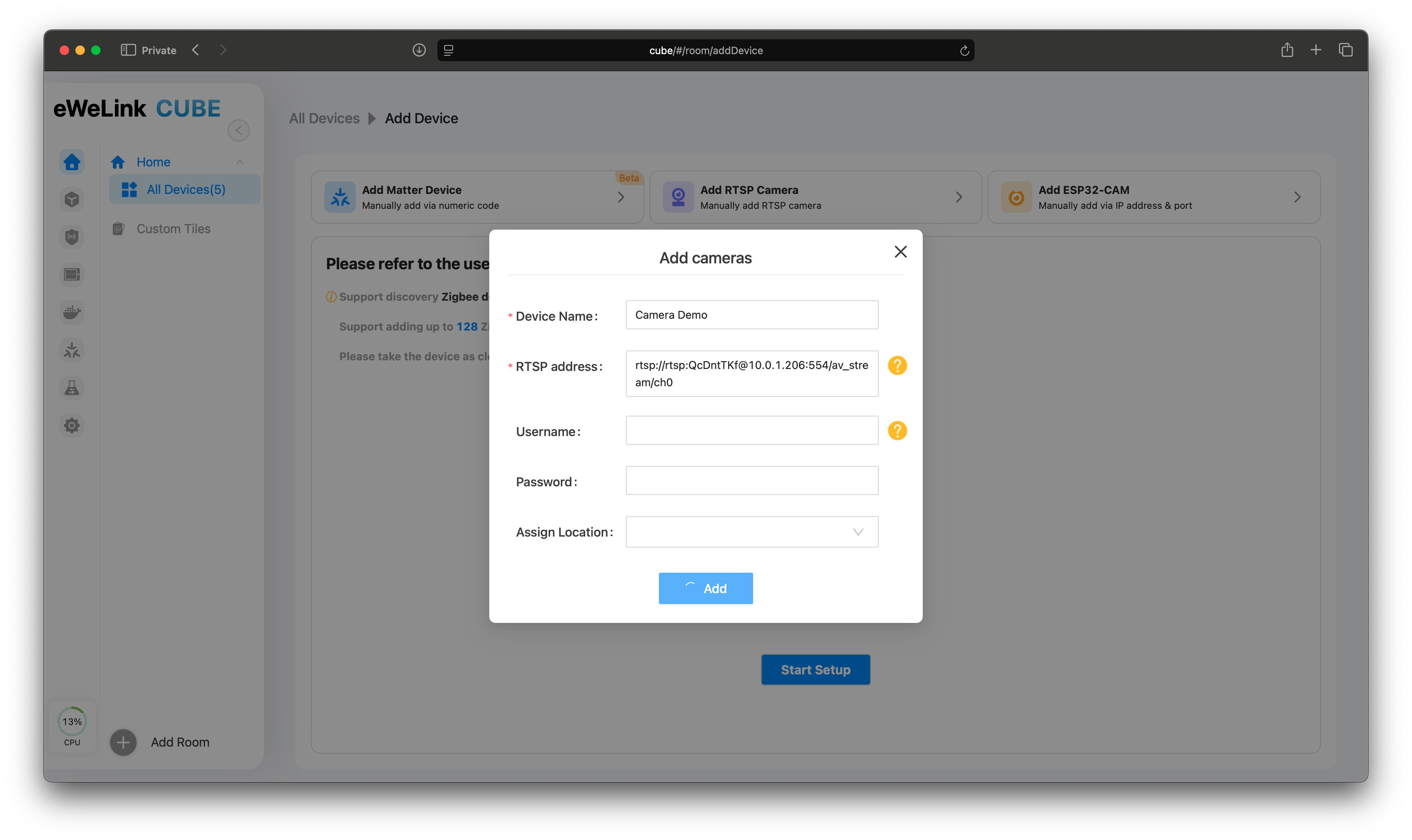Click the Docker whale sidebar icon
The height and width of the screenshot is (840, 1412).
pos(72,312)
